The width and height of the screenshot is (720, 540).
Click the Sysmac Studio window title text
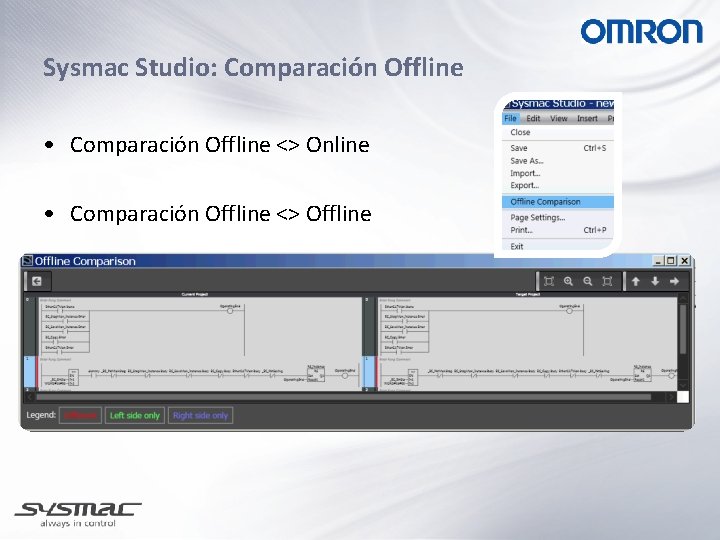point(562,104)
